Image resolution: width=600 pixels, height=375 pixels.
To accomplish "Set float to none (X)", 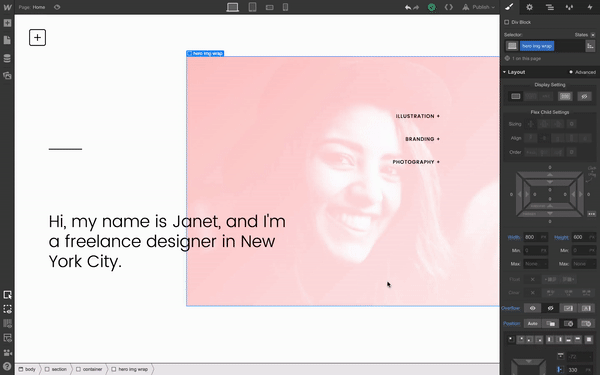I will [532, 279].
